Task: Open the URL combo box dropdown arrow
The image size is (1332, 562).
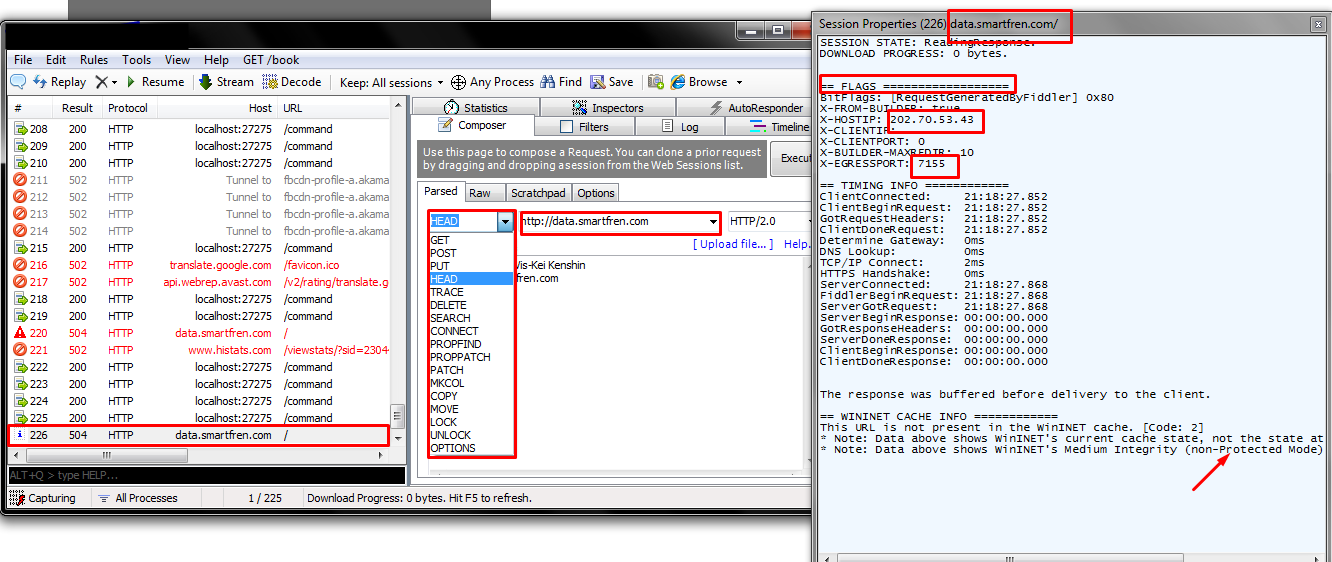Action: pos(712,221)
